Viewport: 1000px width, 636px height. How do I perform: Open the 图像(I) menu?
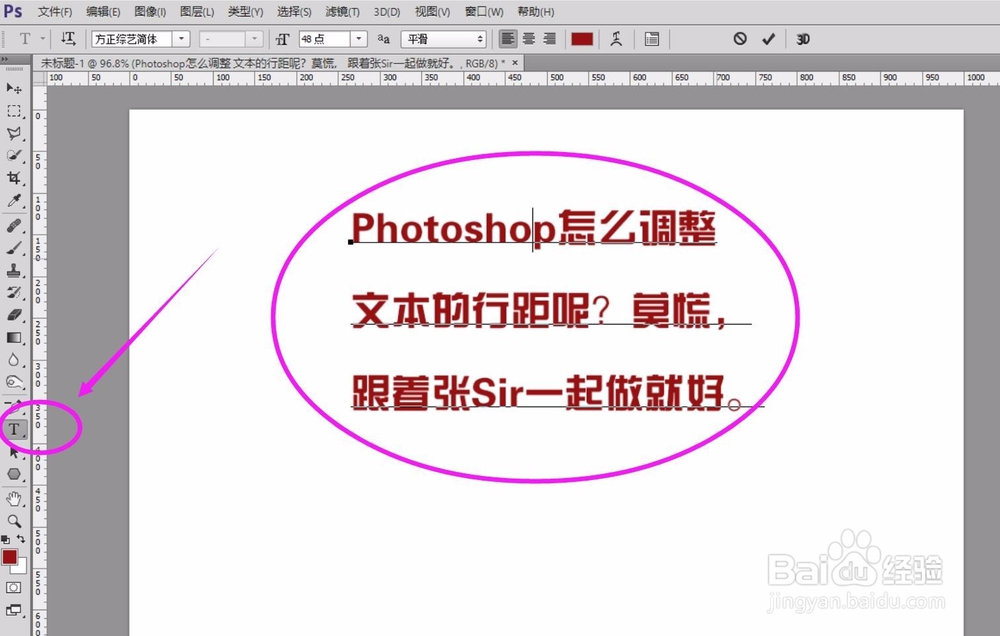(x=151, y=11)
